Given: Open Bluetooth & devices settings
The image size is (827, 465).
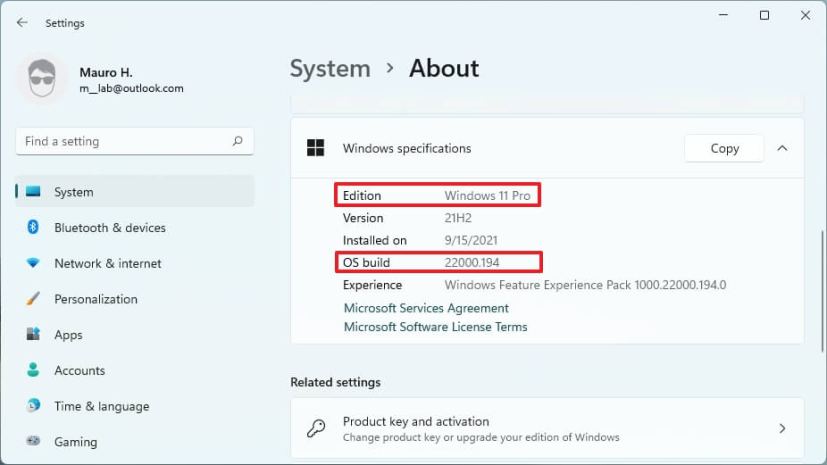Looking at the screenshot, I should (134, 228).
